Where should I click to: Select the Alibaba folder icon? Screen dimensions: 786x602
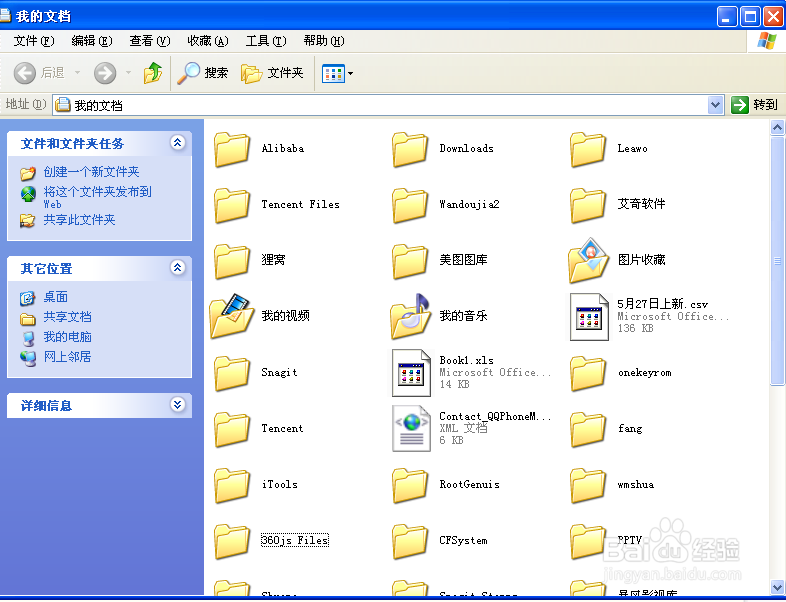[232, 149]
